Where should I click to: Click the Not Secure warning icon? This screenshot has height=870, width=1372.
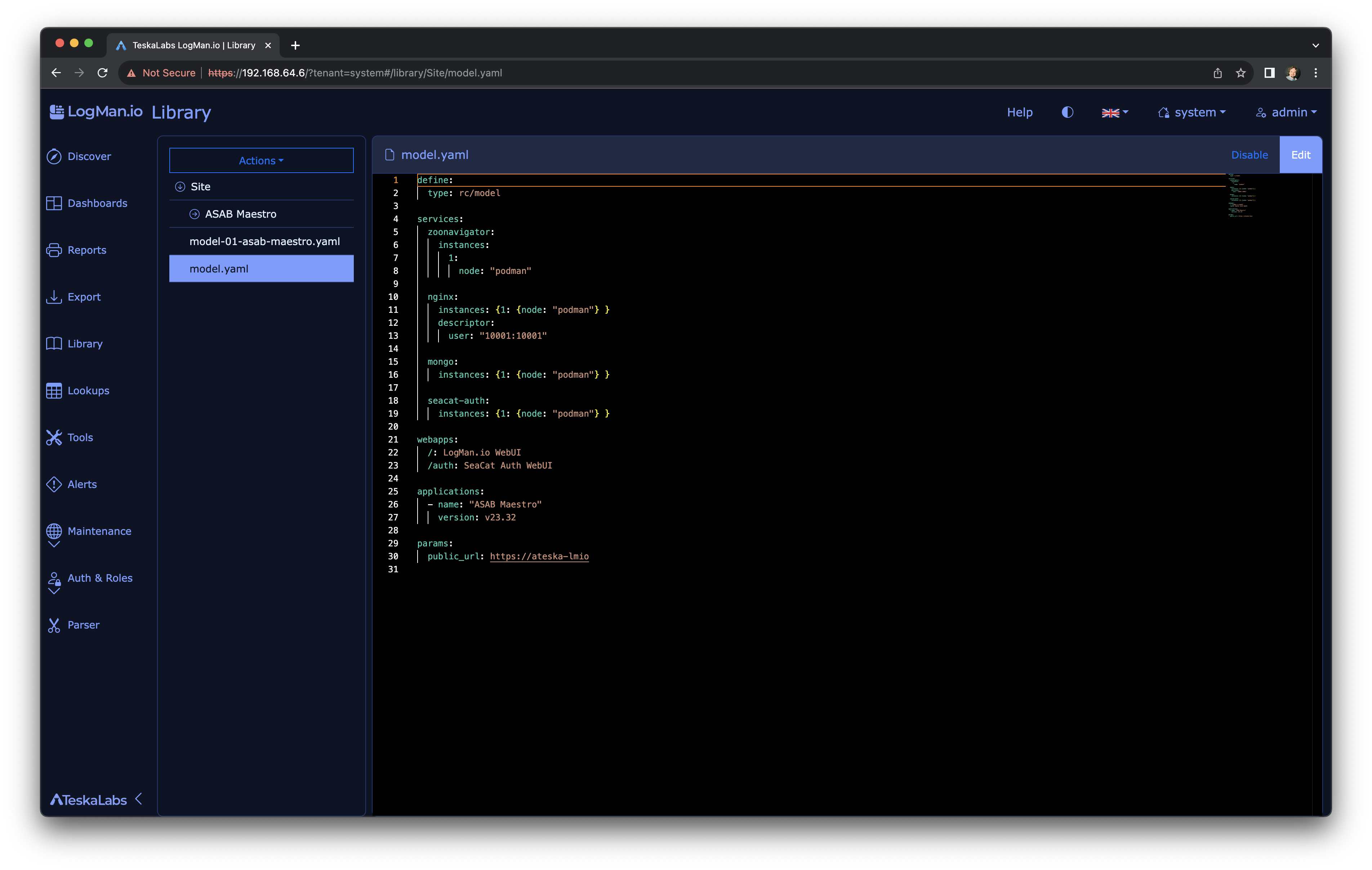point(132,73)
